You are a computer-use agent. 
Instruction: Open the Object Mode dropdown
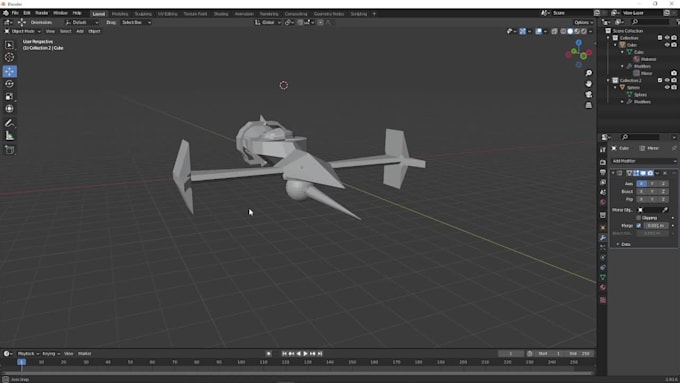[22, 31]
